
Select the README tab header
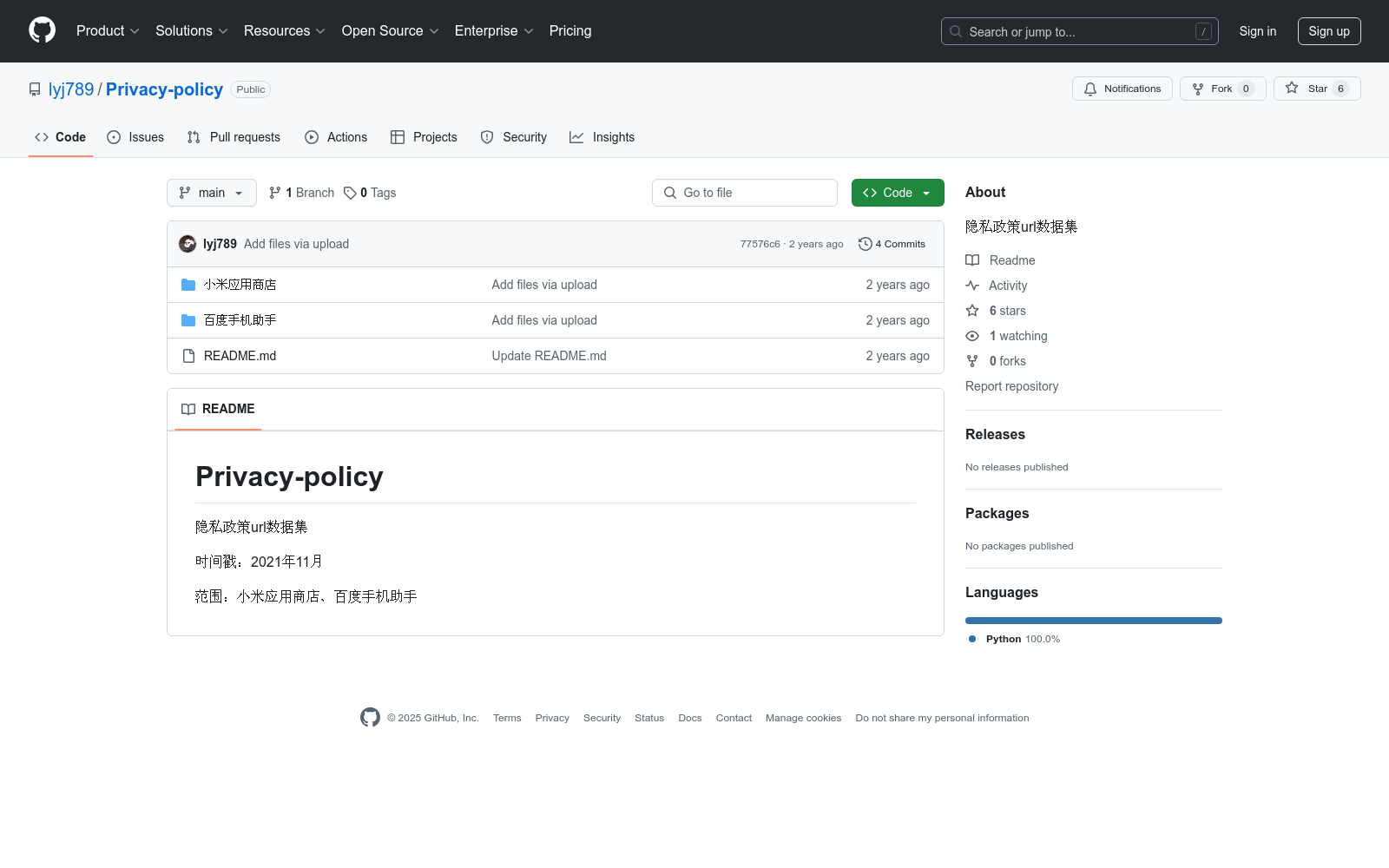[218, 409]
